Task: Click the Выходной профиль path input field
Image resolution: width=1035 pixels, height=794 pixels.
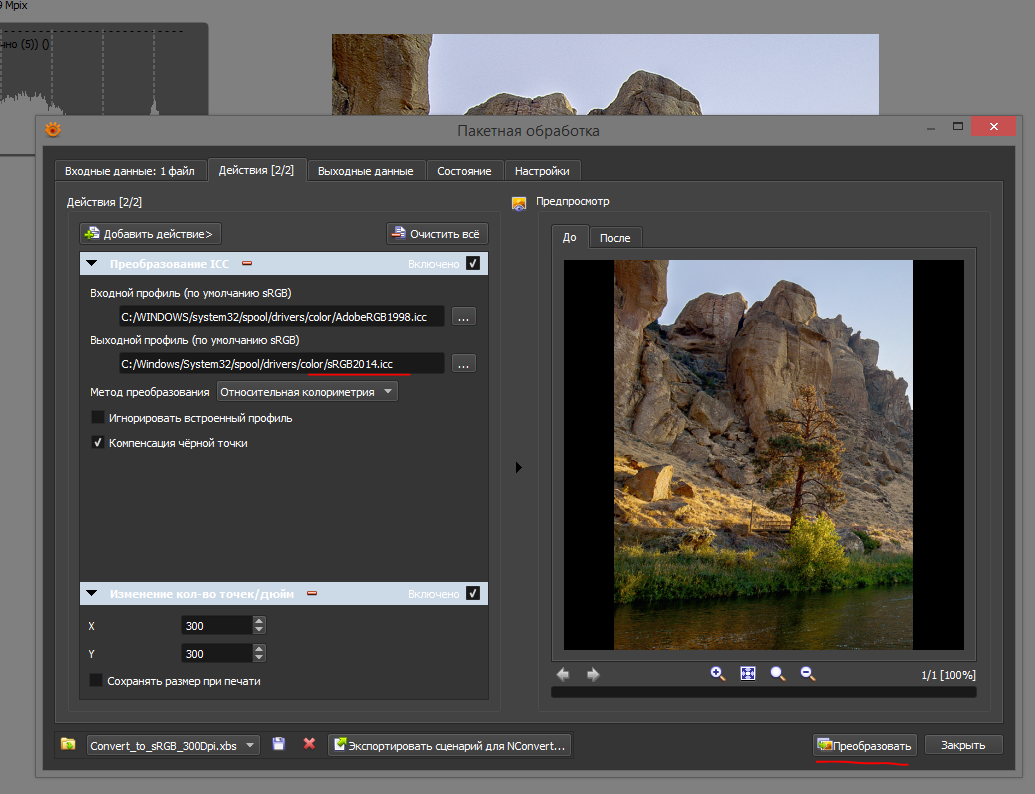Action: click(280, 364)
